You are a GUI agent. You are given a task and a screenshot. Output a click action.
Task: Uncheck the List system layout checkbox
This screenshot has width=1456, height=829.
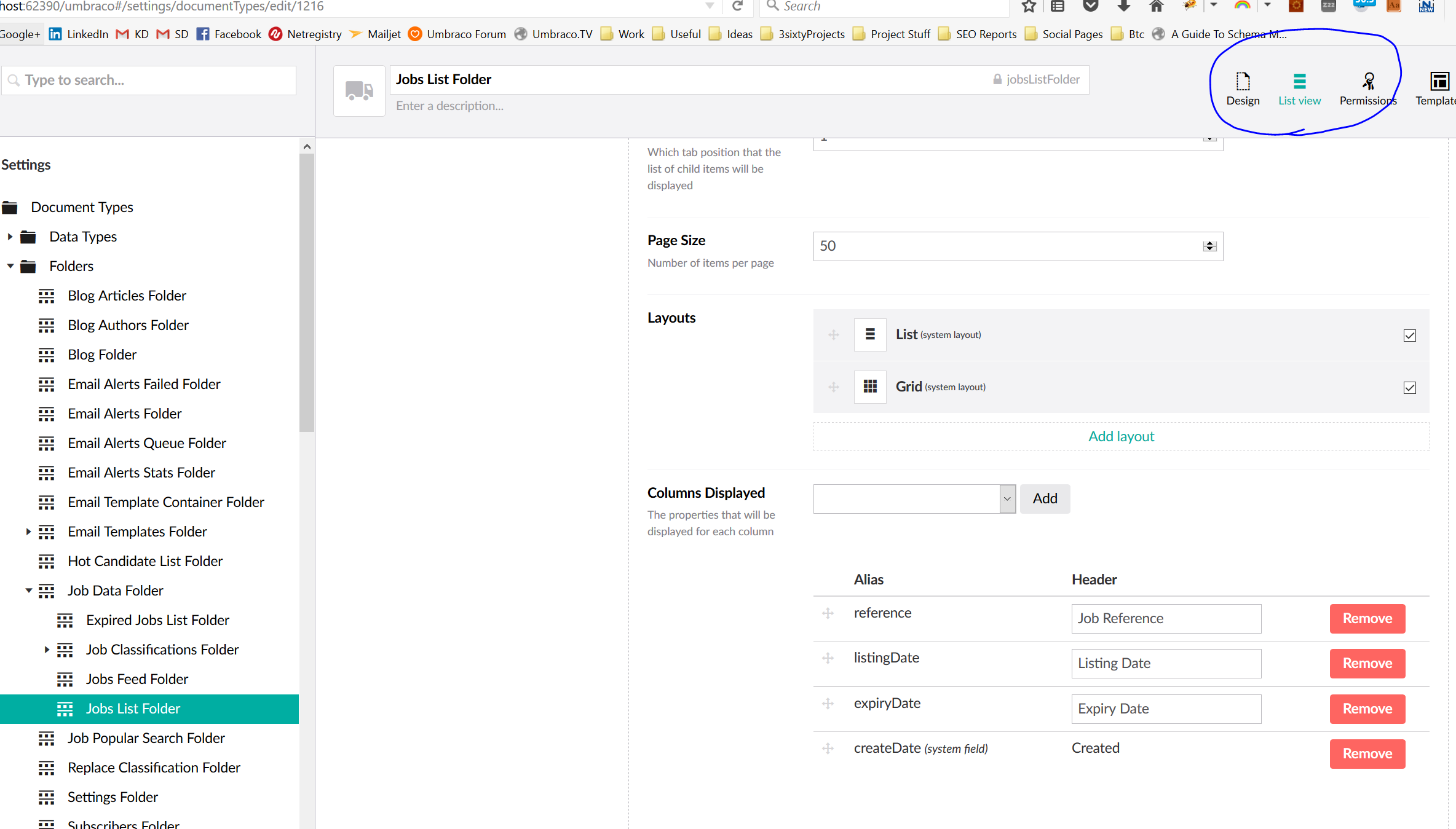click(1409, 336)
